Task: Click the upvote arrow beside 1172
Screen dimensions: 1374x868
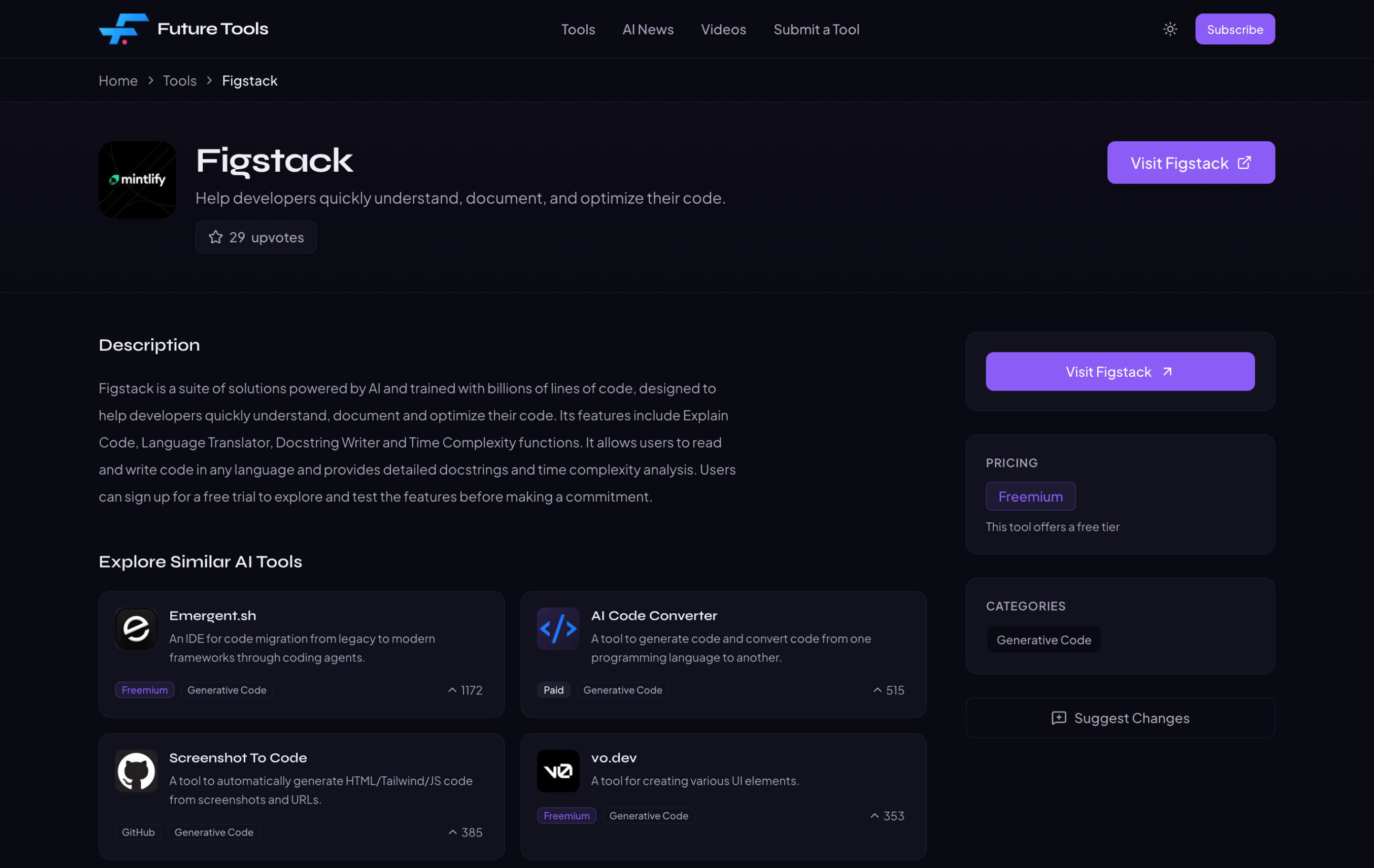Action: point(452,690)
